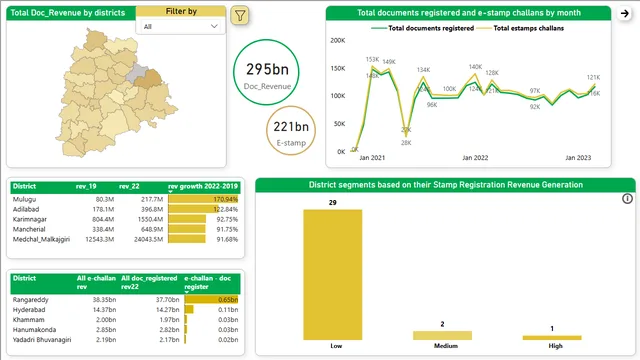640x360 pixels.
Task: Select the Mancherial row
Action: (125, 229)
